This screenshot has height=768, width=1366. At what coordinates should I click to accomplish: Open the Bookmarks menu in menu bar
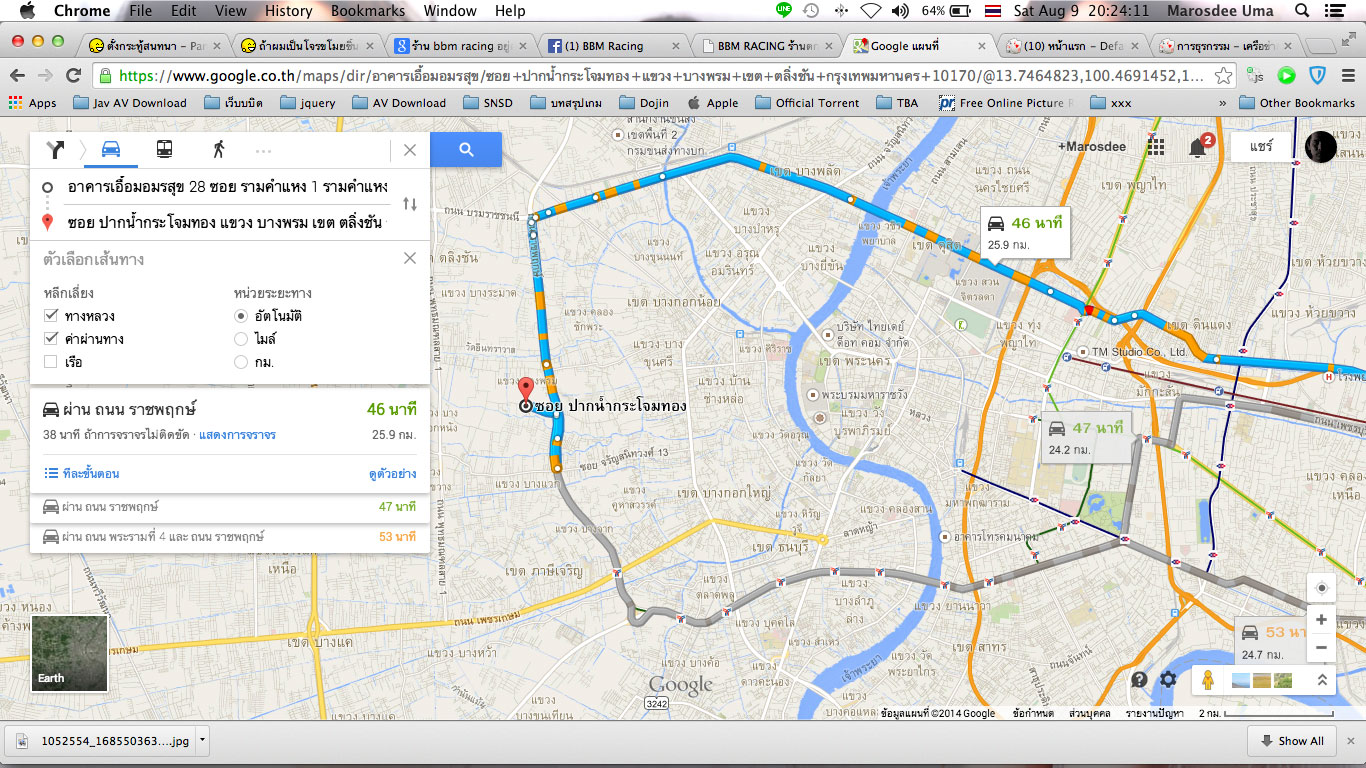pos(368,11)
